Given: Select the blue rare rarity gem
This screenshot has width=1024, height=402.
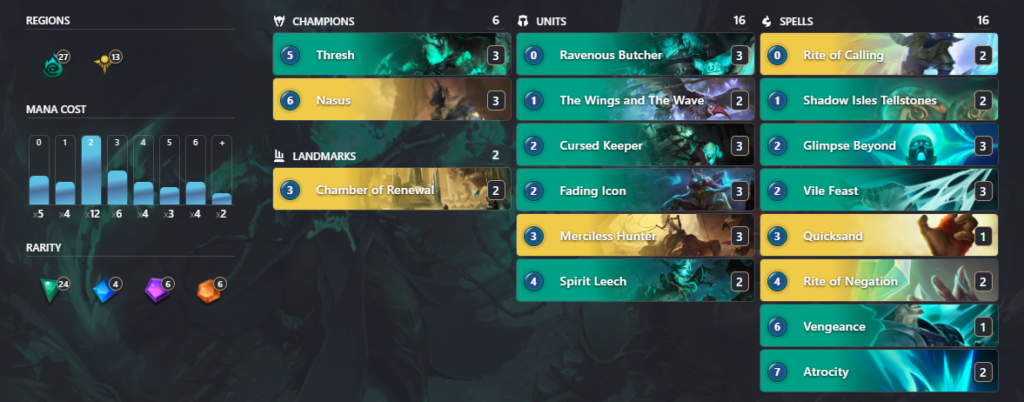Looking at the screenshot, I should (x=104, y=290).
